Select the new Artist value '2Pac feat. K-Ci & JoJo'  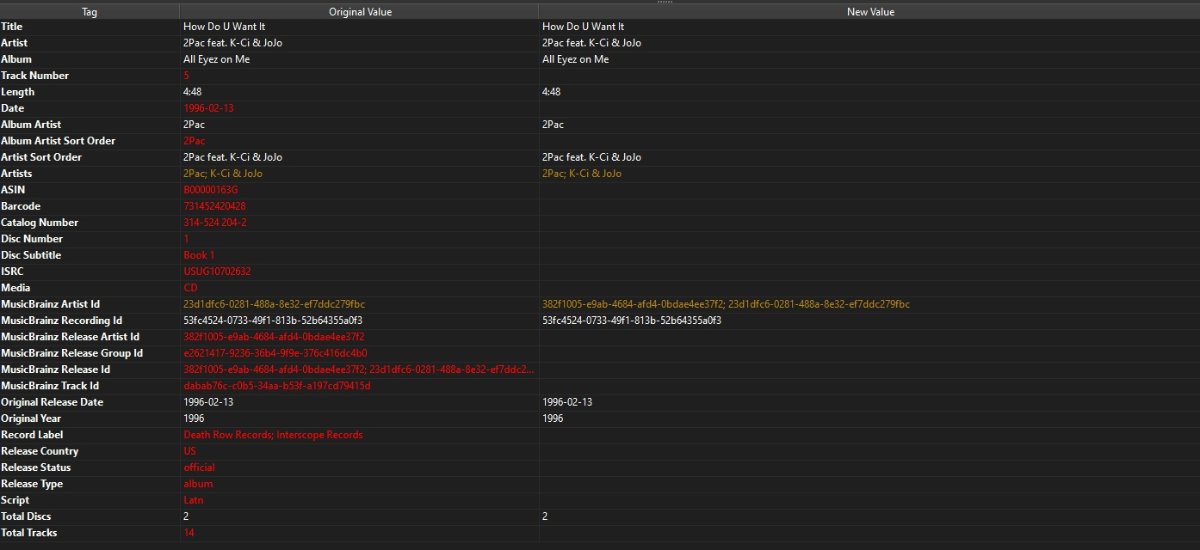592,43
